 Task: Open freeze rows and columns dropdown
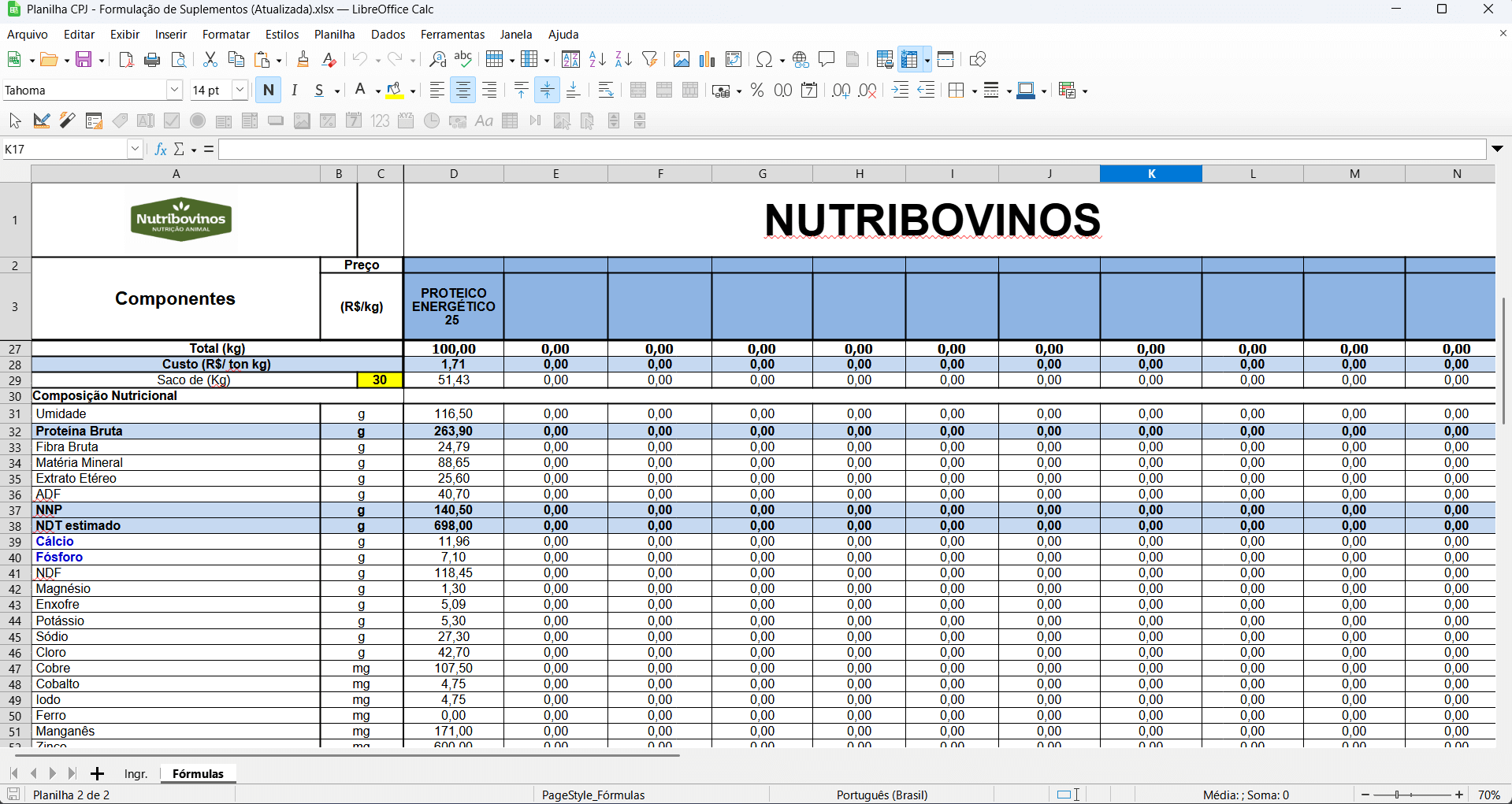pos(927,61)
